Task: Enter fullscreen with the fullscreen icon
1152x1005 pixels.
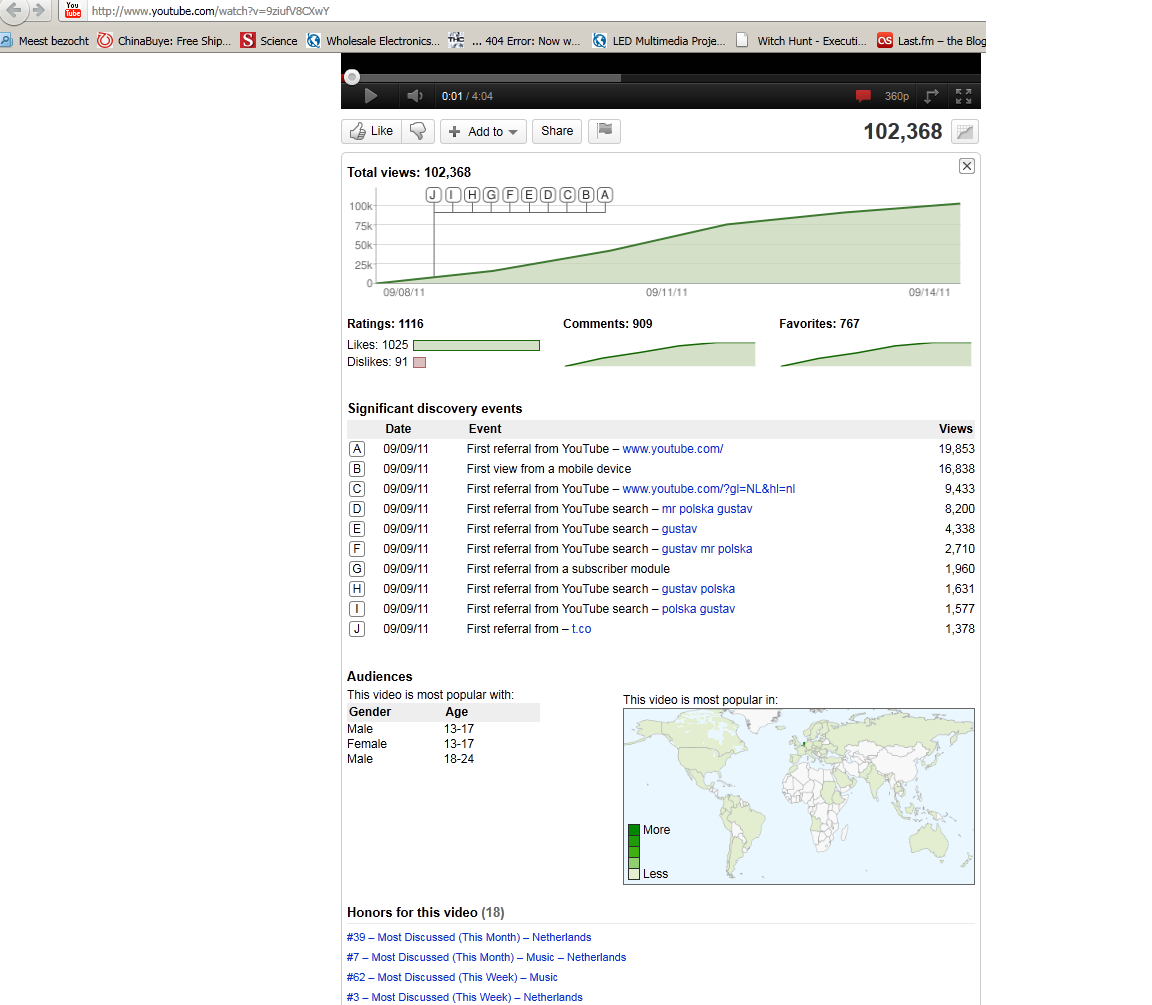Action: [963, 96]
